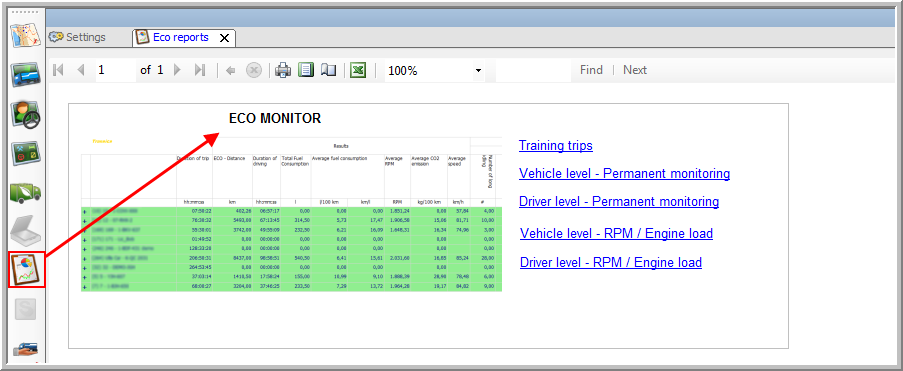Expand the row with trip duration 264:53:45
The image size is (903, 371).
coord(85,267)
